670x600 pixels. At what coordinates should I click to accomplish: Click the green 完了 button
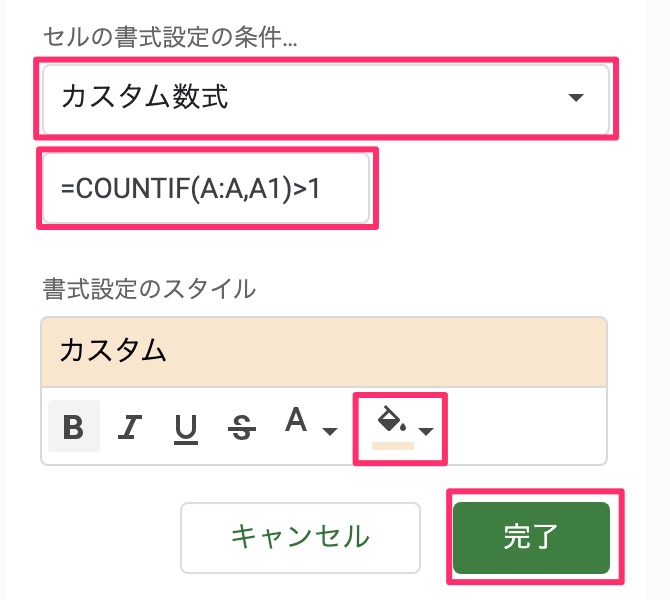(x=531, y=538)
